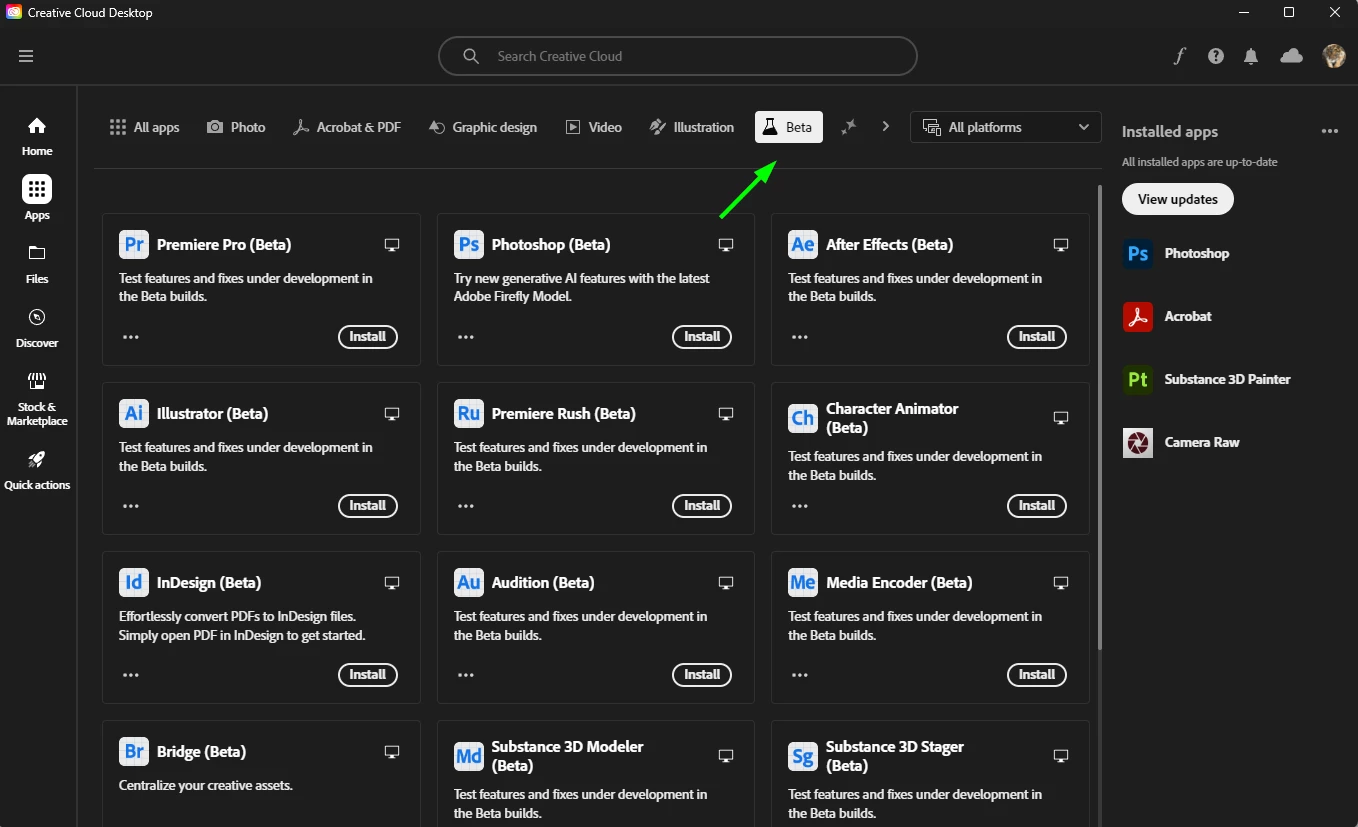The image size is (1358, 827).
Task: Open the partially visible tab after Beta
Action: point(849,127)
